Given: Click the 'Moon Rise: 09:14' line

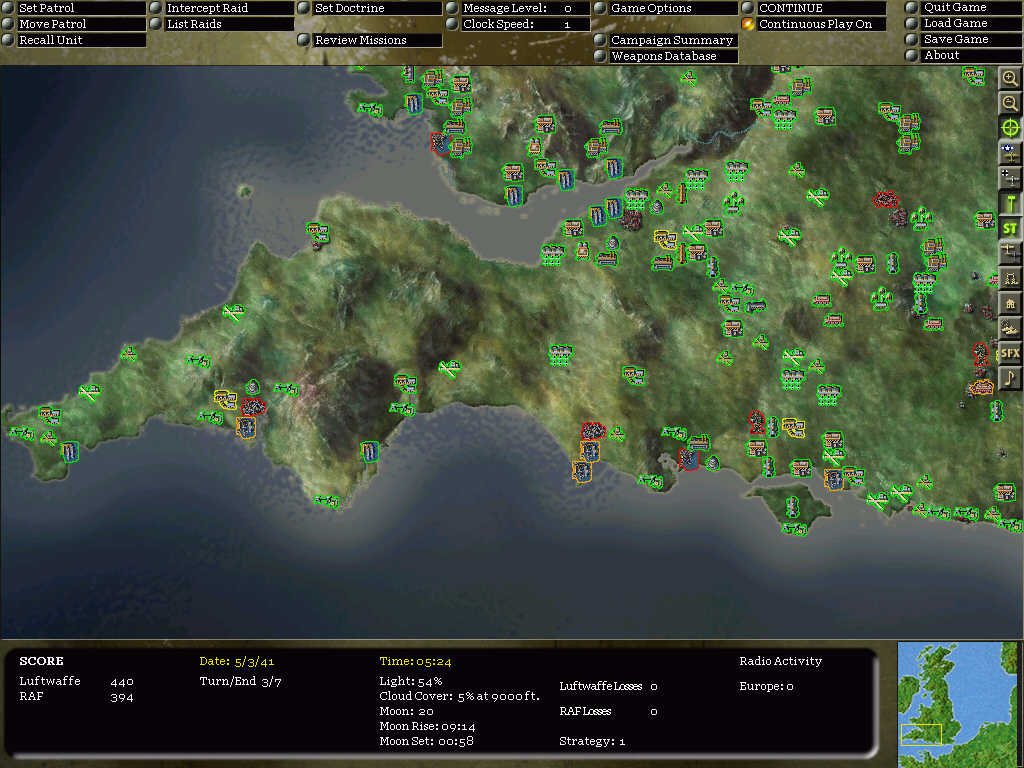Looking at the screenshot, I should (427, 726).
